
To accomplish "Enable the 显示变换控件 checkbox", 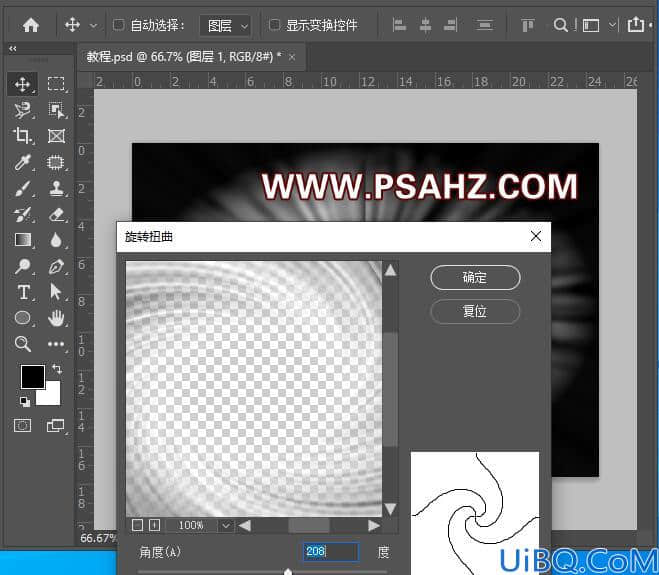I will (274, 25).
